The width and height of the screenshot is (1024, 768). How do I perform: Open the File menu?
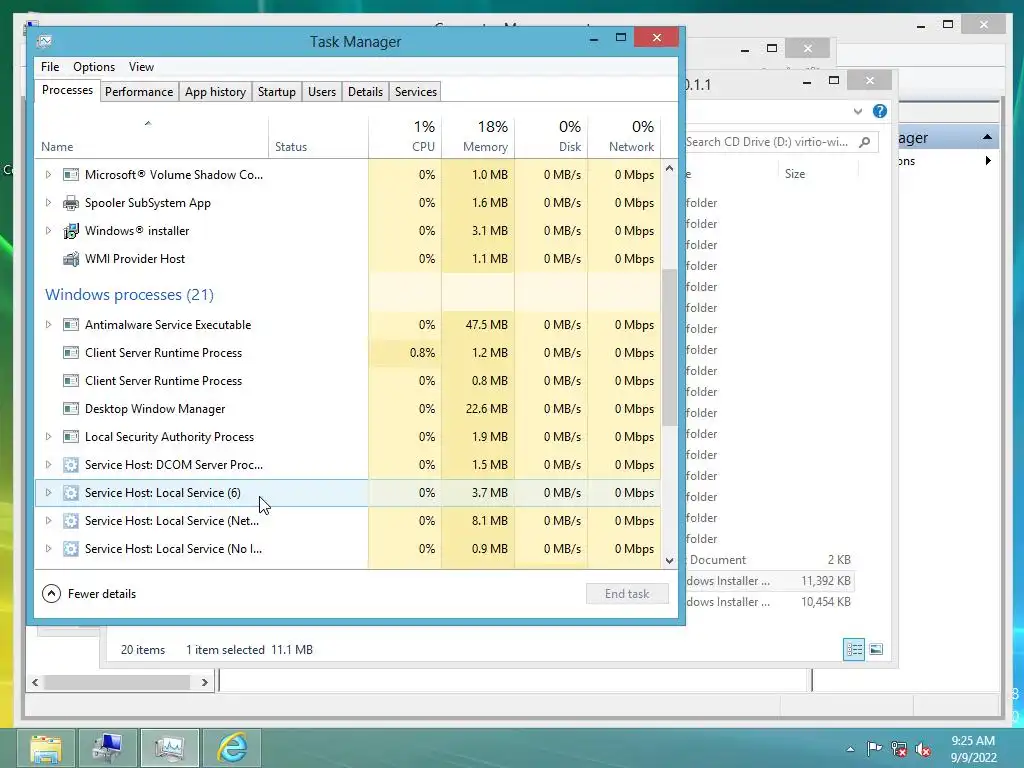pos(50,67)
